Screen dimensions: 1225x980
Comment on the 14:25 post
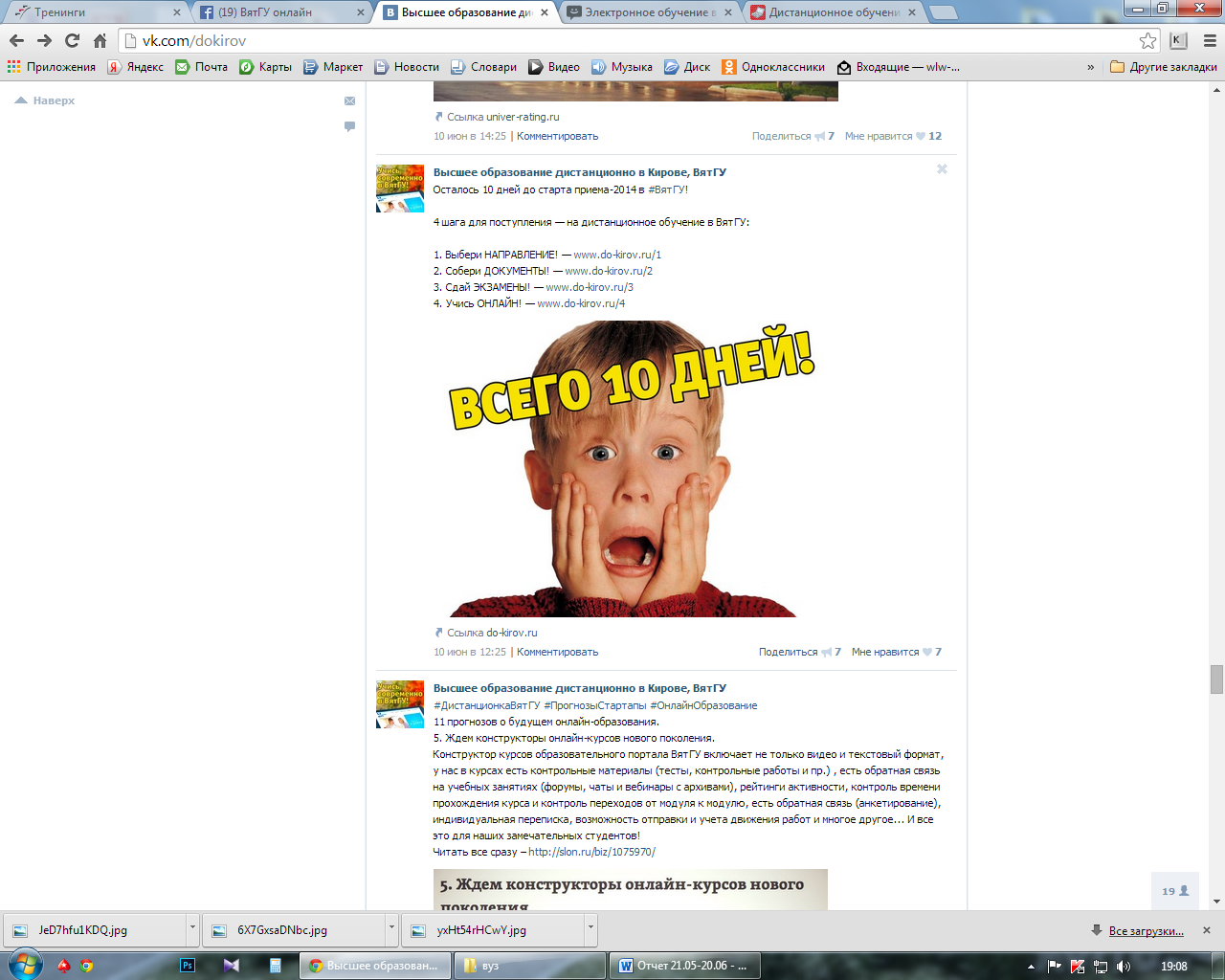[557, 136]
